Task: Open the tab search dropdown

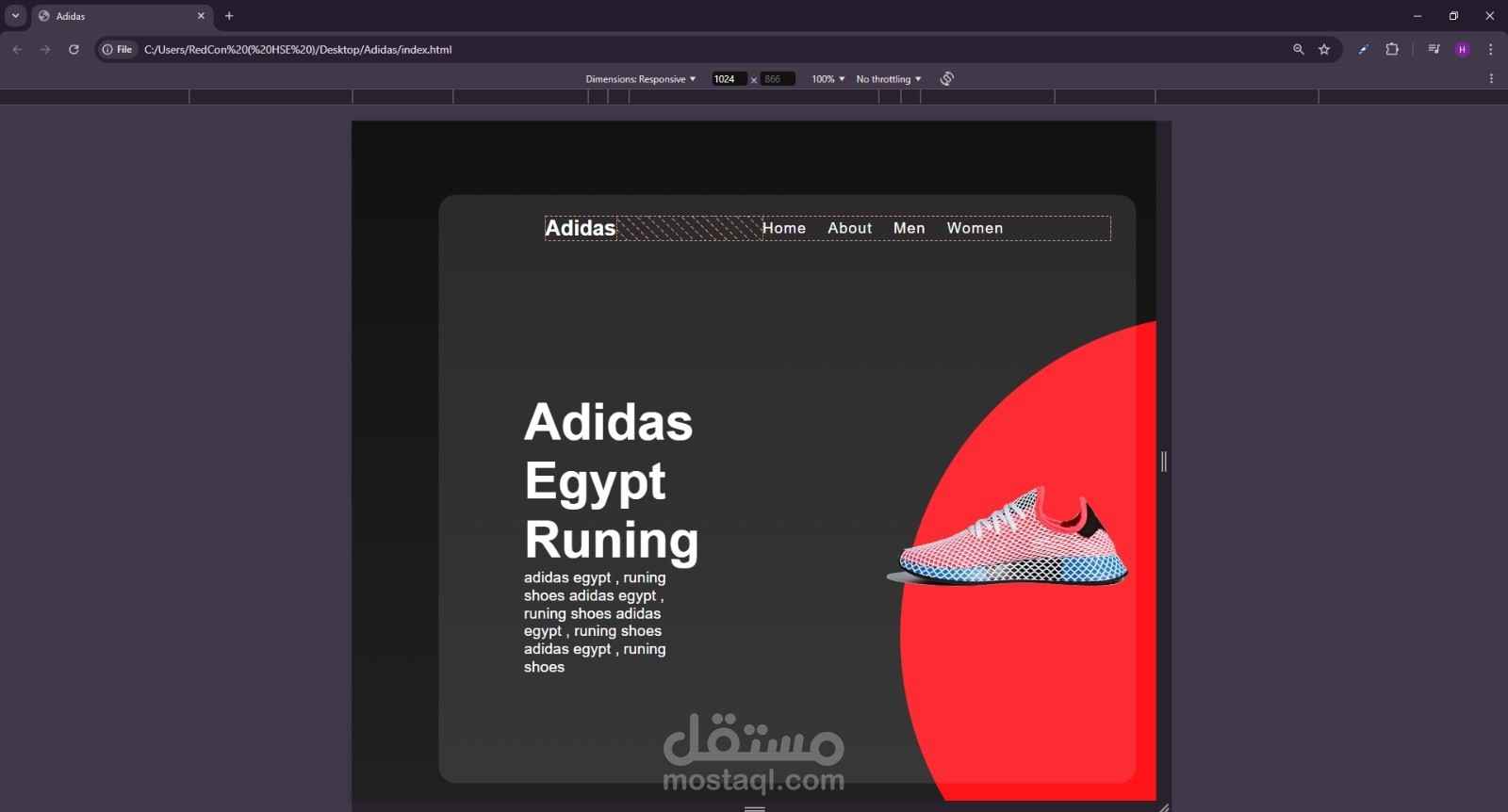Action: point(15,16)
